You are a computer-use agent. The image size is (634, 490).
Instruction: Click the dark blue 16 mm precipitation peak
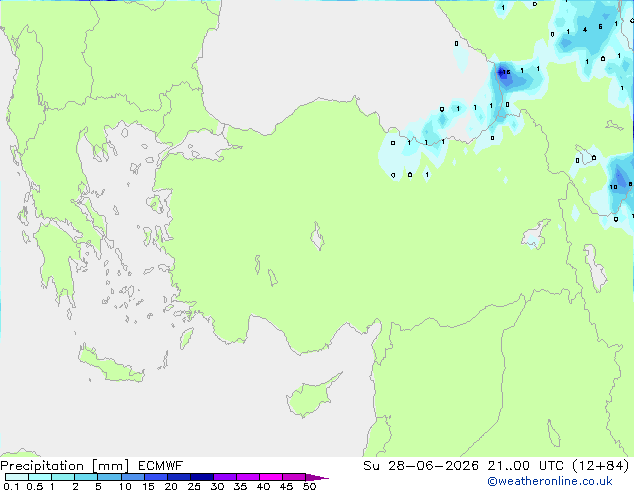tap(503, 72)
